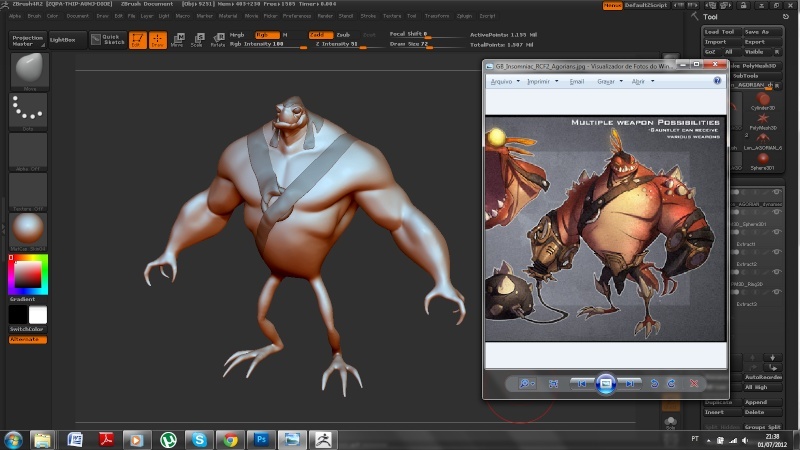
Task: Open the Zplugin menu
Action: pos(464,16)
